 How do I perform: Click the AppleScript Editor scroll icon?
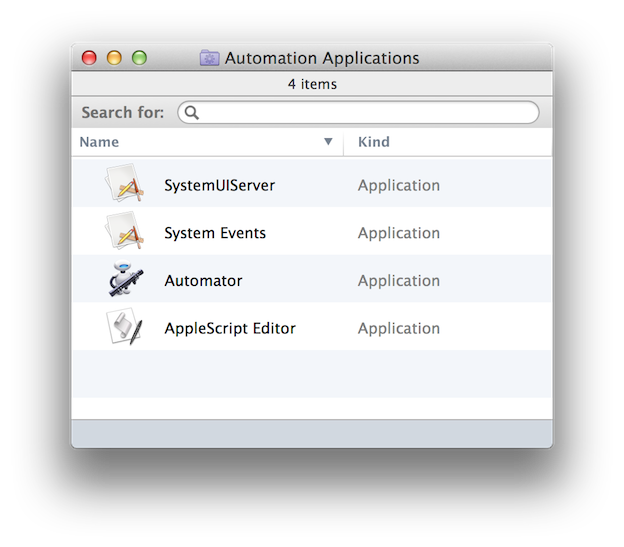[x=125, y=326]
